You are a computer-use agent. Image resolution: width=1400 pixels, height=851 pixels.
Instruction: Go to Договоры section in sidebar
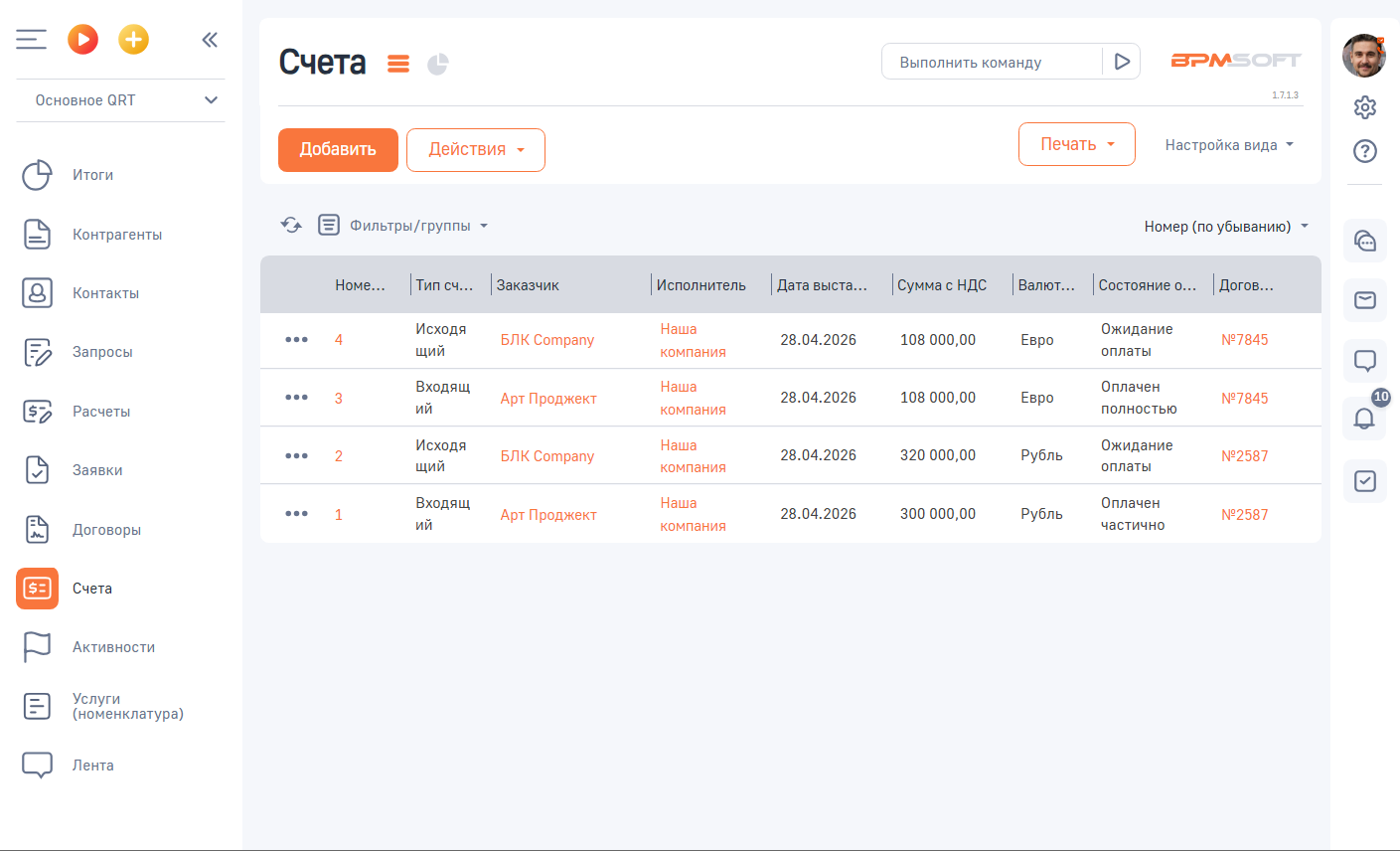pos(106,530)
